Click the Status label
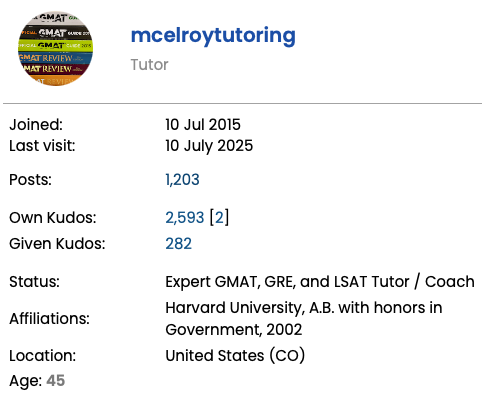This screenshot has height=395, width=482. click(x=34, y=282)
